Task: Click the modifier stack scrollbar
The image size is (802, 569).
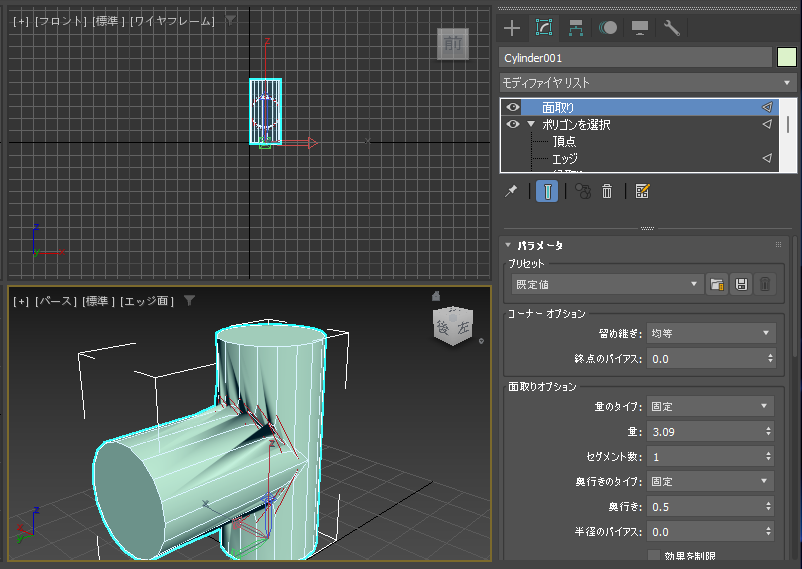Action: click(788, 124)
